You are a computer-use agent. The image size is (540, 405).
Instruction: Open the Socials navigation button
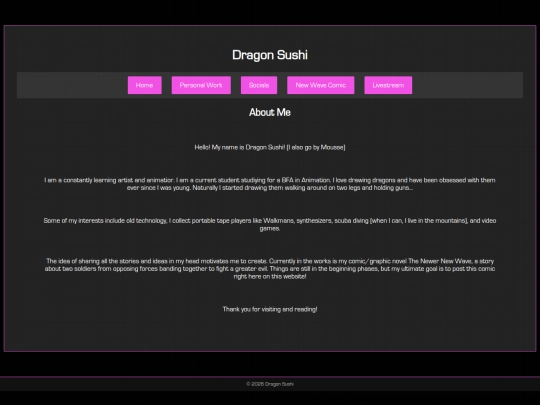pyautogui.click(x=259, y=85)
